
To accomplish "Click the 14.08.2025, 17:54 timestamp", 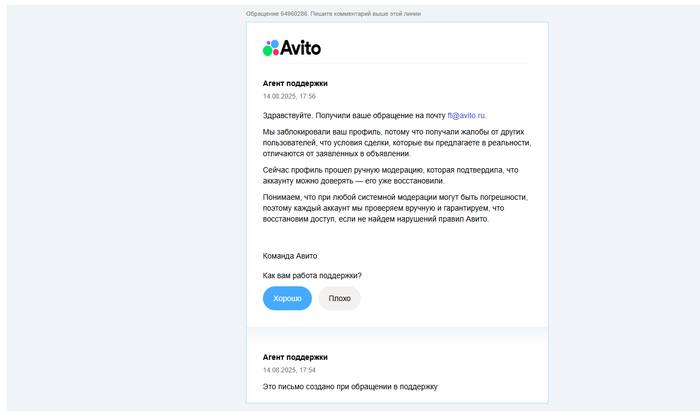I will pyautogui.click(x=289, y=370).
